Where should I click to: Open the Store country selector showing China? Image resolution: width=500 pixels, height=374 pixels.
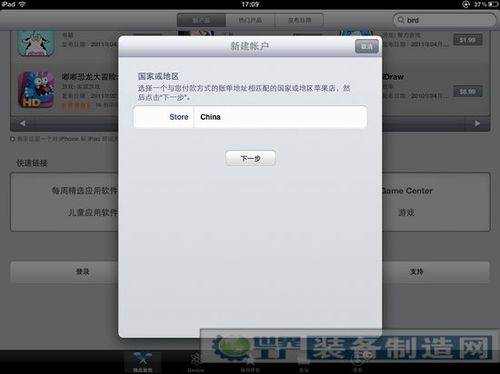250,117
